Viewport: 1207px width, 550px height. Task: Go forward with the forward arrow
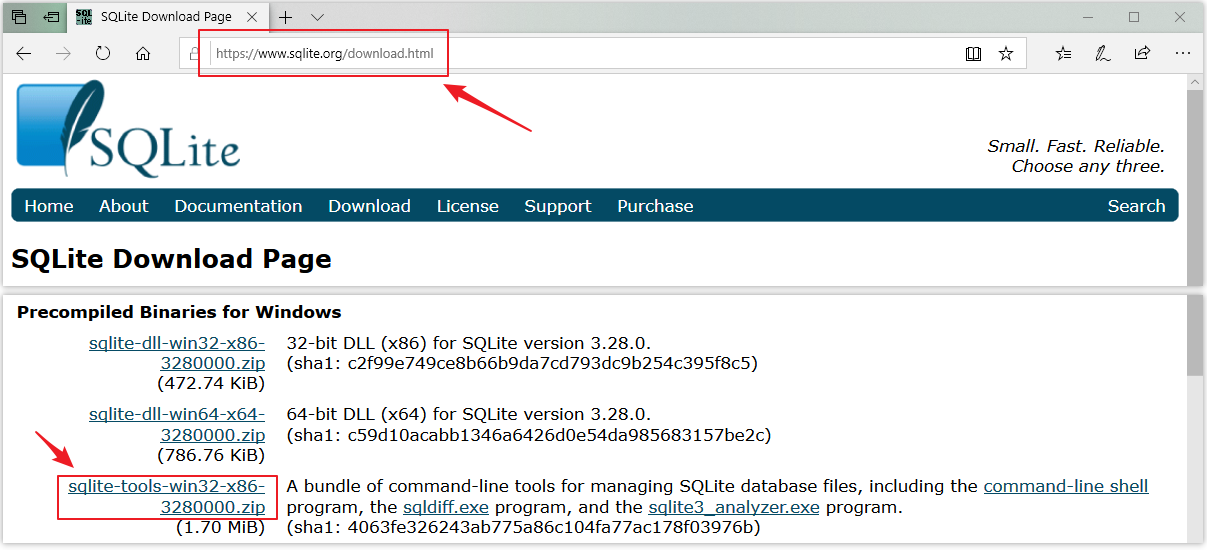[63, 54]
